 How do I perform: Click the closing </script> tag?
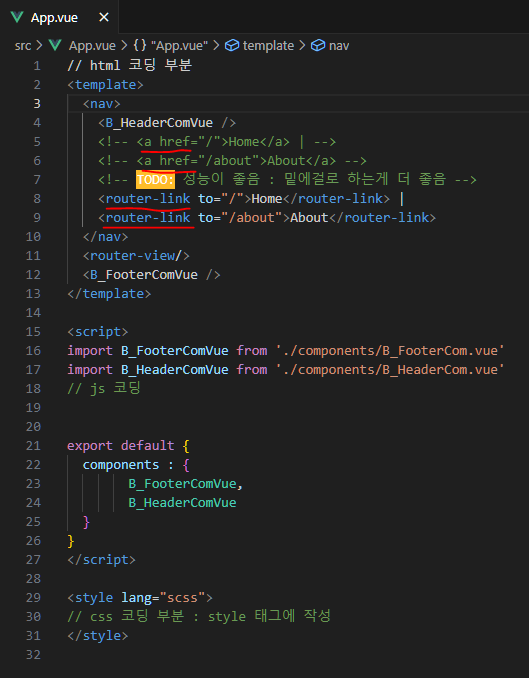tap(102, 560)
